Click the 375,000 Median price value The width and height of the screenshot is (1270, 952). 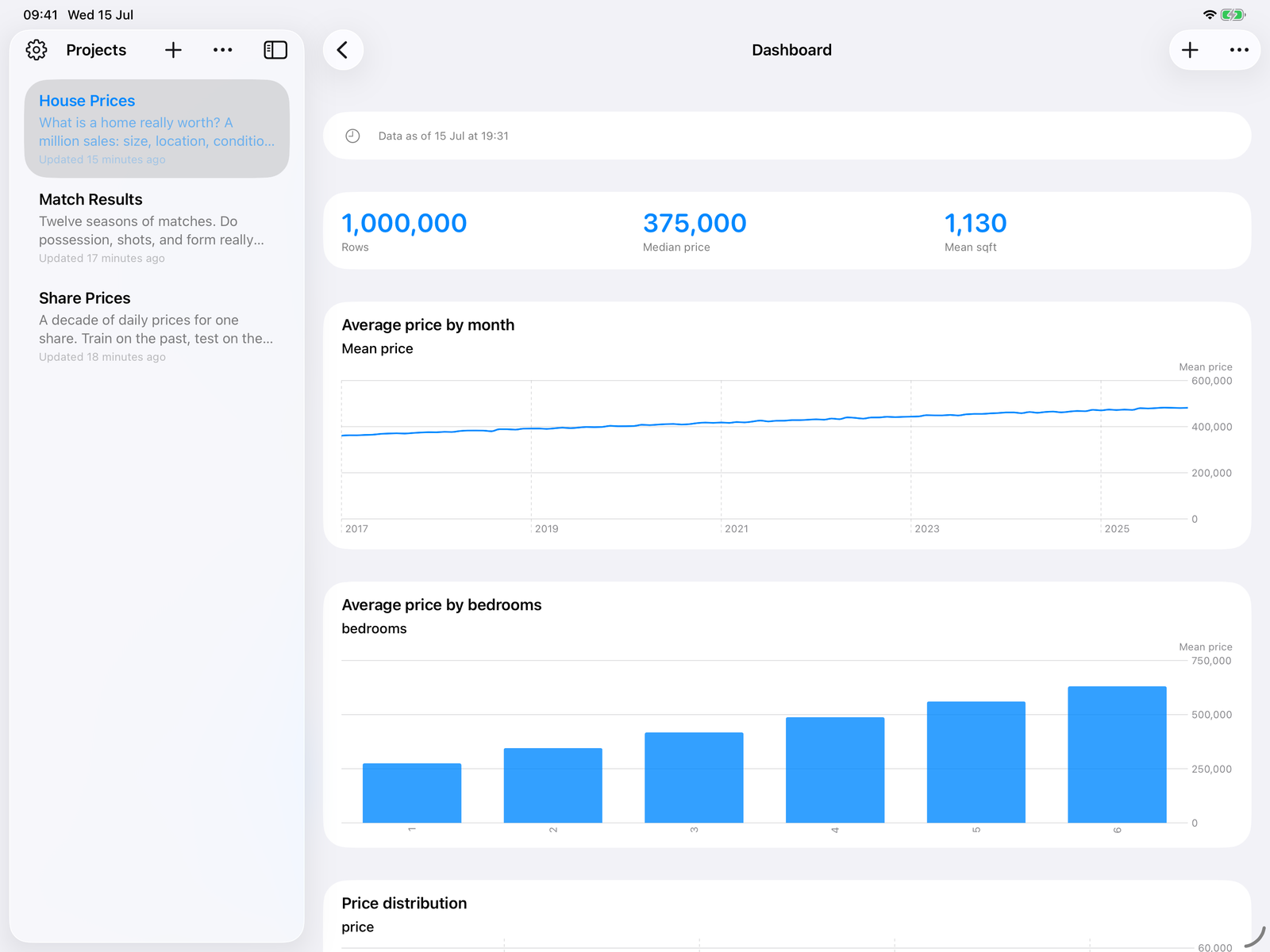click(695, 223)
